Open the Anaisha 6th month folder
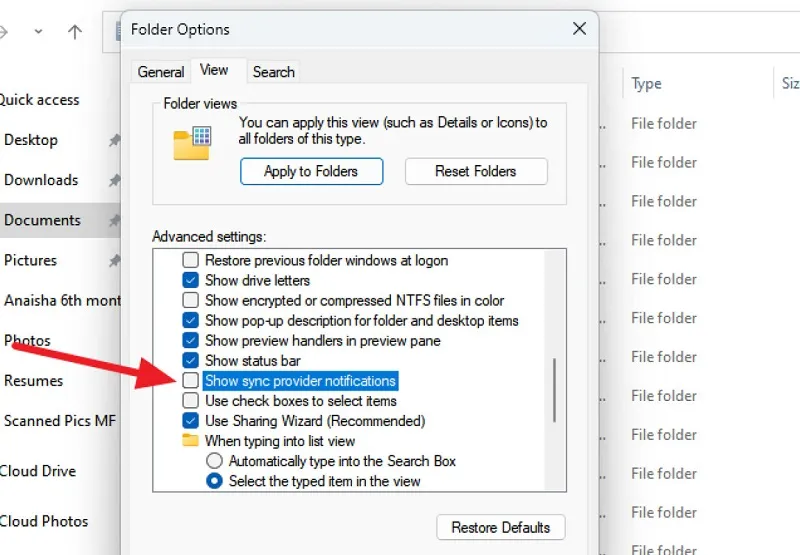The image size is (800, 555). (62, 300)
